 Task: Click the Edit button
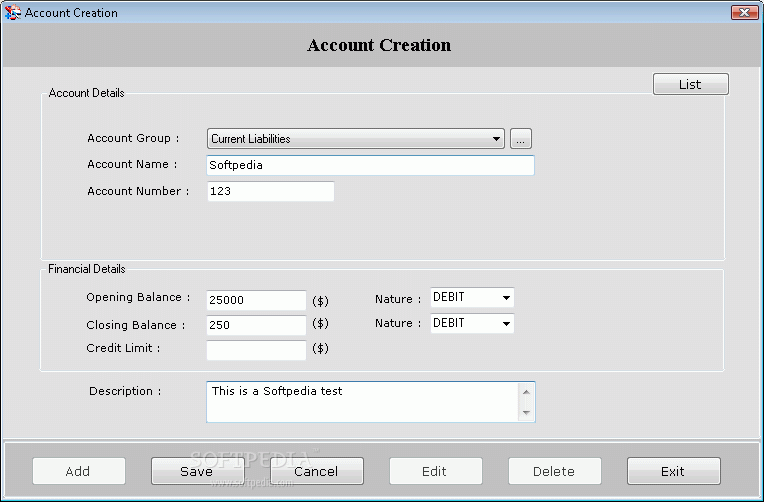click(x=436, y=471)
